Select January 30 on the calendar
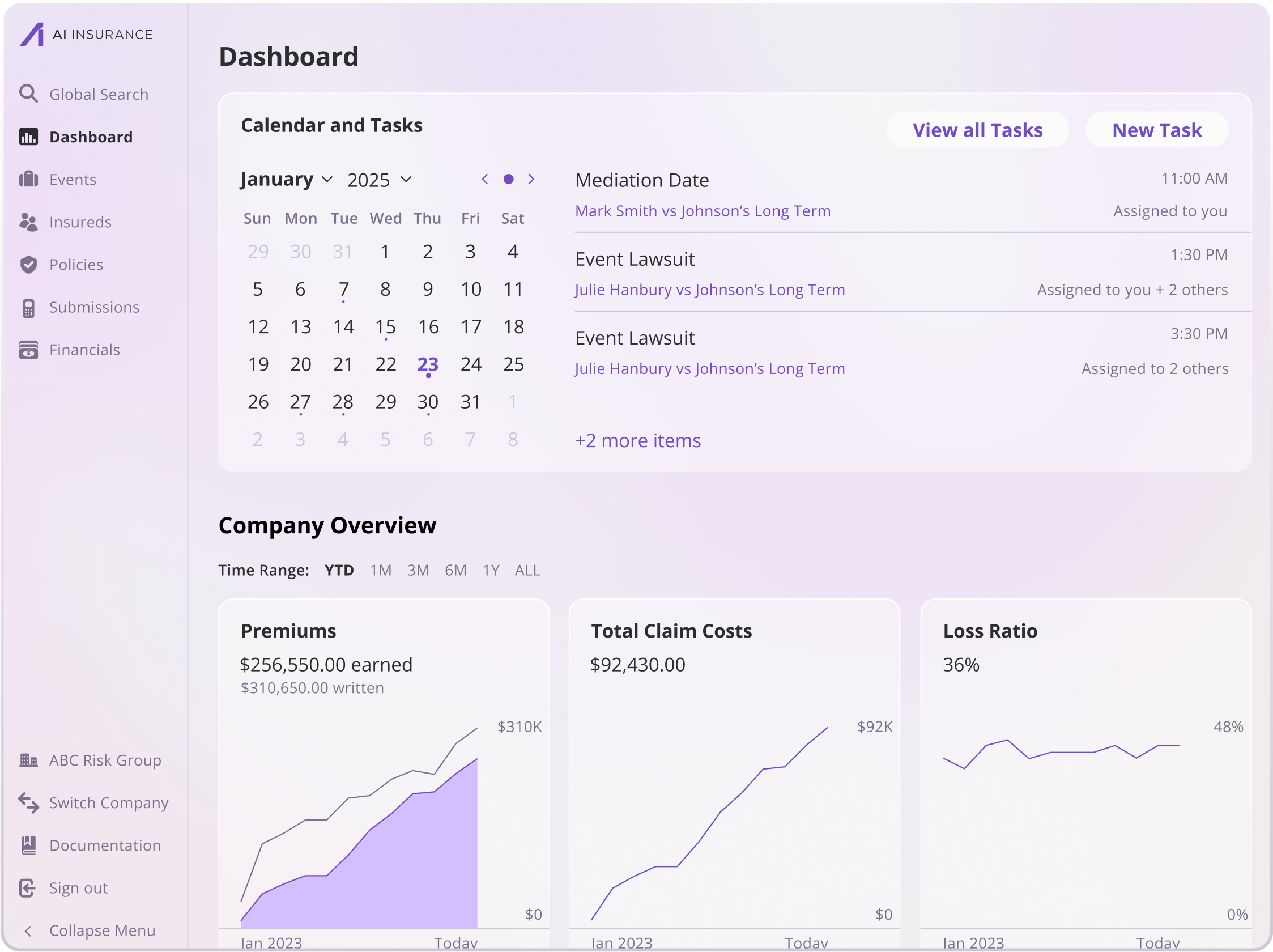 point(428,402)
